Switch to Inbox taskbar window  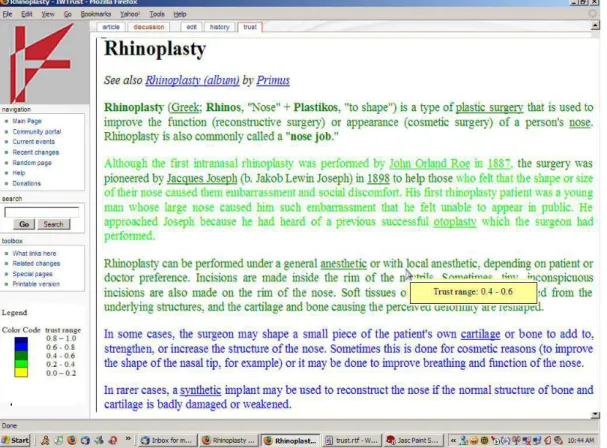(168, 440)
